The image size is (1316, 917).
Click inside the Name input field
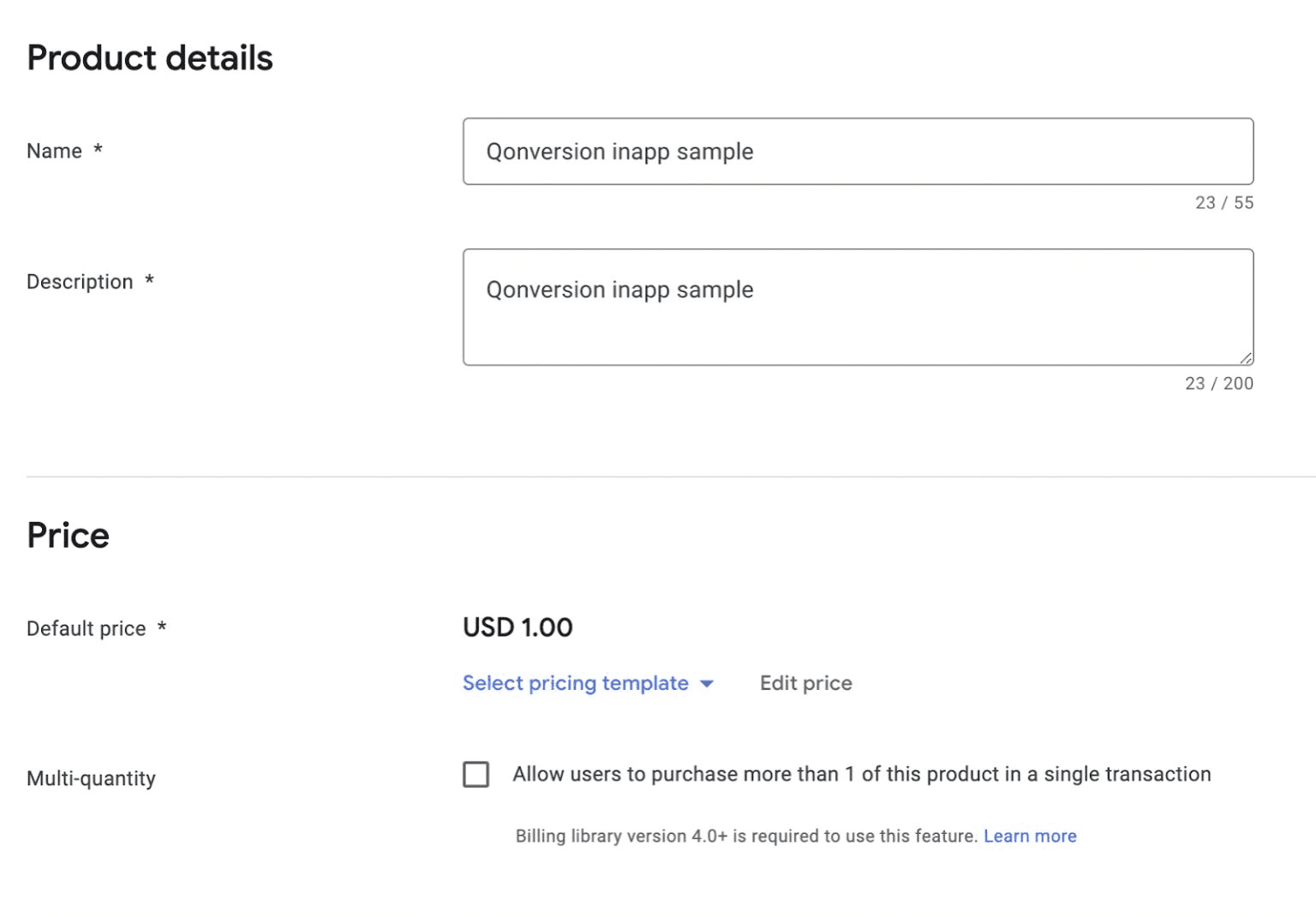[857, 152]
